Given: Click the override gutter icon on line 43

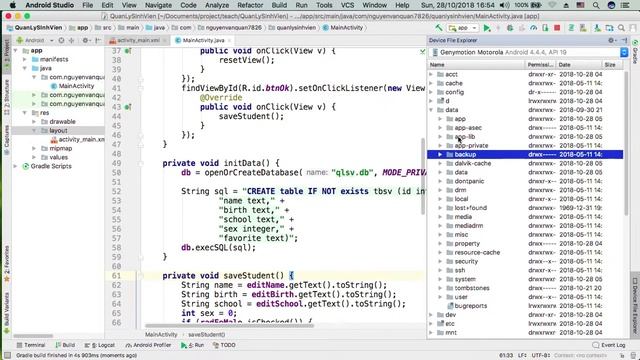Looking at the screenshot, I should tap(128, 107).
